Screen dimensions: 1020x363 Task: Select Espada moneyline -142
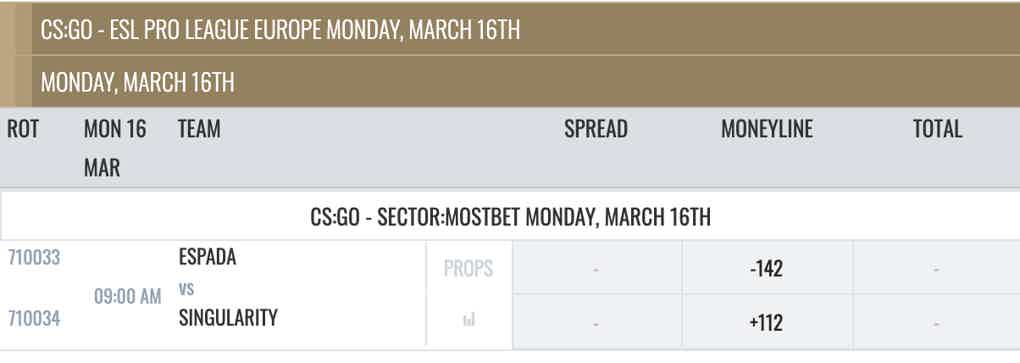click(x=767, y=267)
